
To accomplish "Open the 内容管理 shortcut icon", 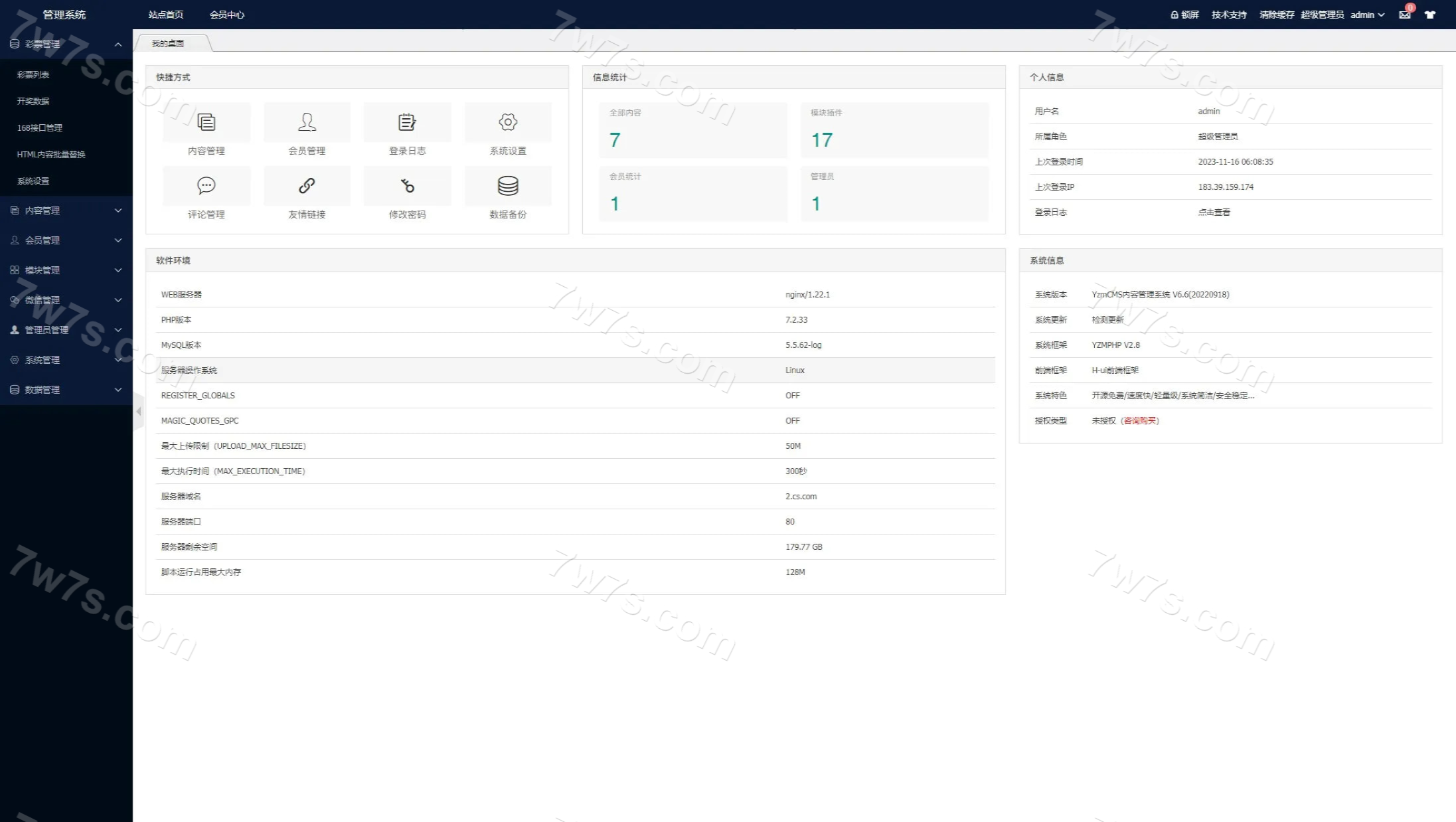I will (x=206, y=123).
